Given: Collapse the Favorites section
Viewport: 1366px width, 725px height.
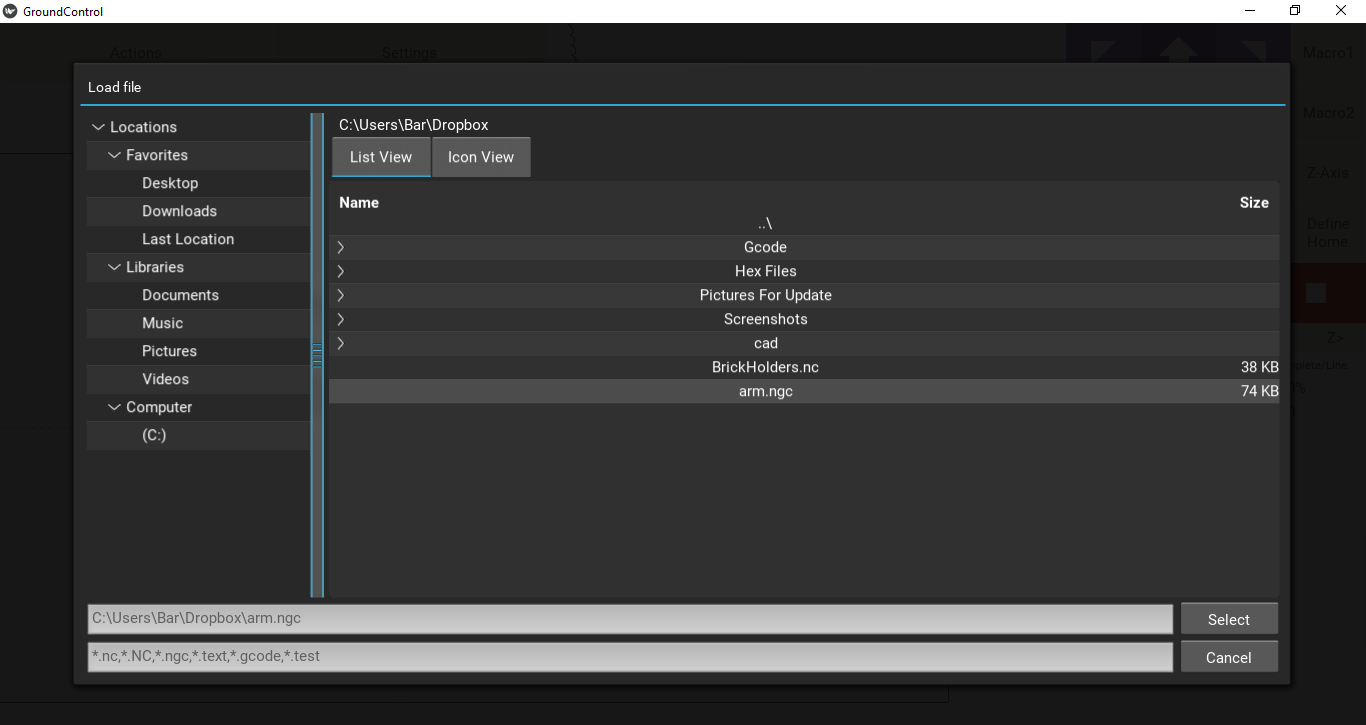Looking at the screenshot, I should [113, 155].
